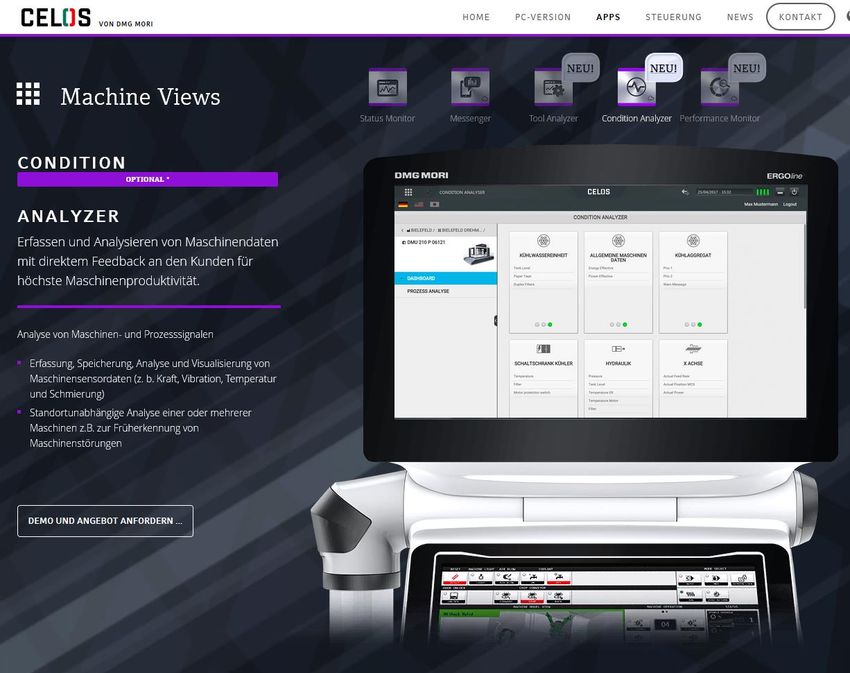This screenshot has width=850, height=673.
Task: Open the STEUERUNG nav item
Action: point(673,17)
